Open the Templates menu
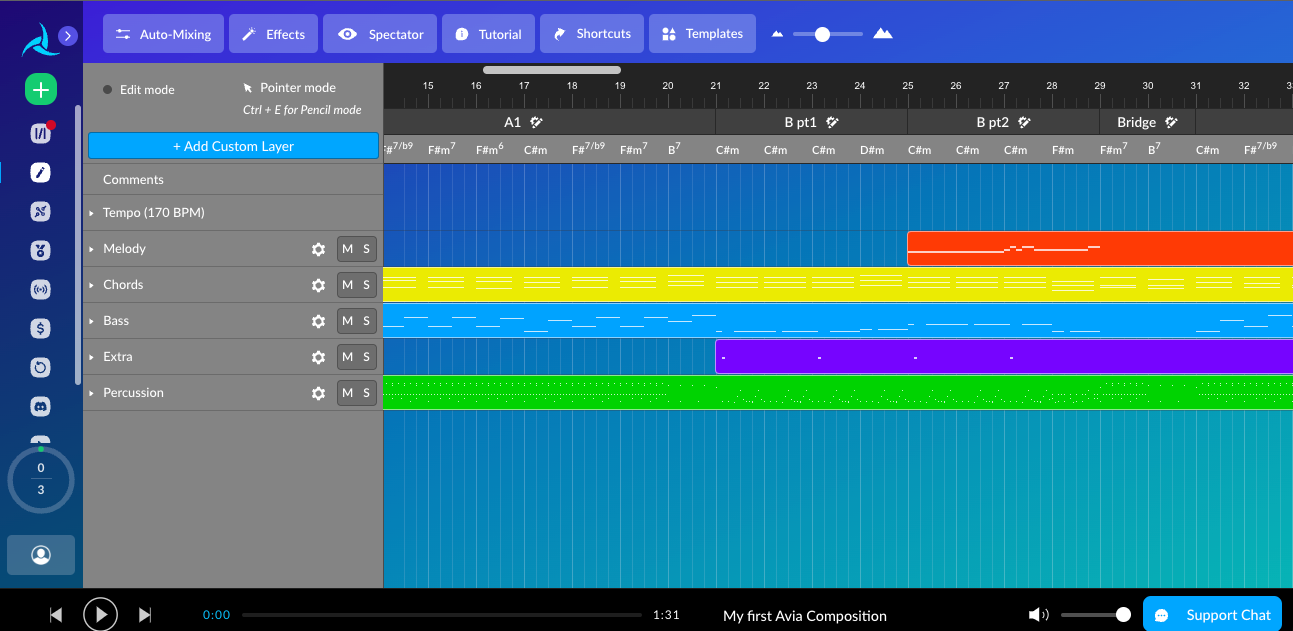 click(702, 34)
